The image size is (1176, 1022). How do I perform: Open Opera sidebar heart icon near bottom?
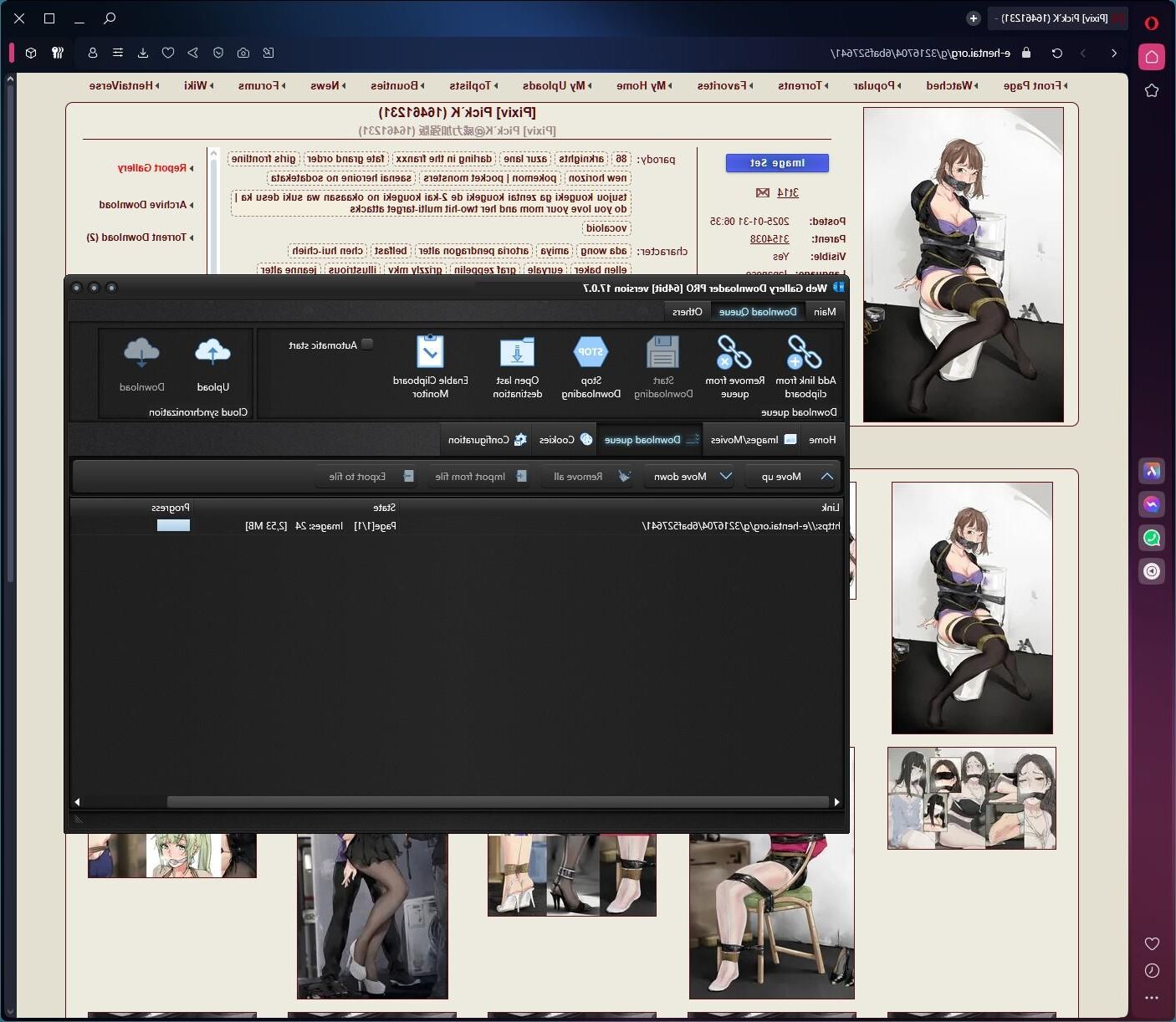tap(1152, 943)
